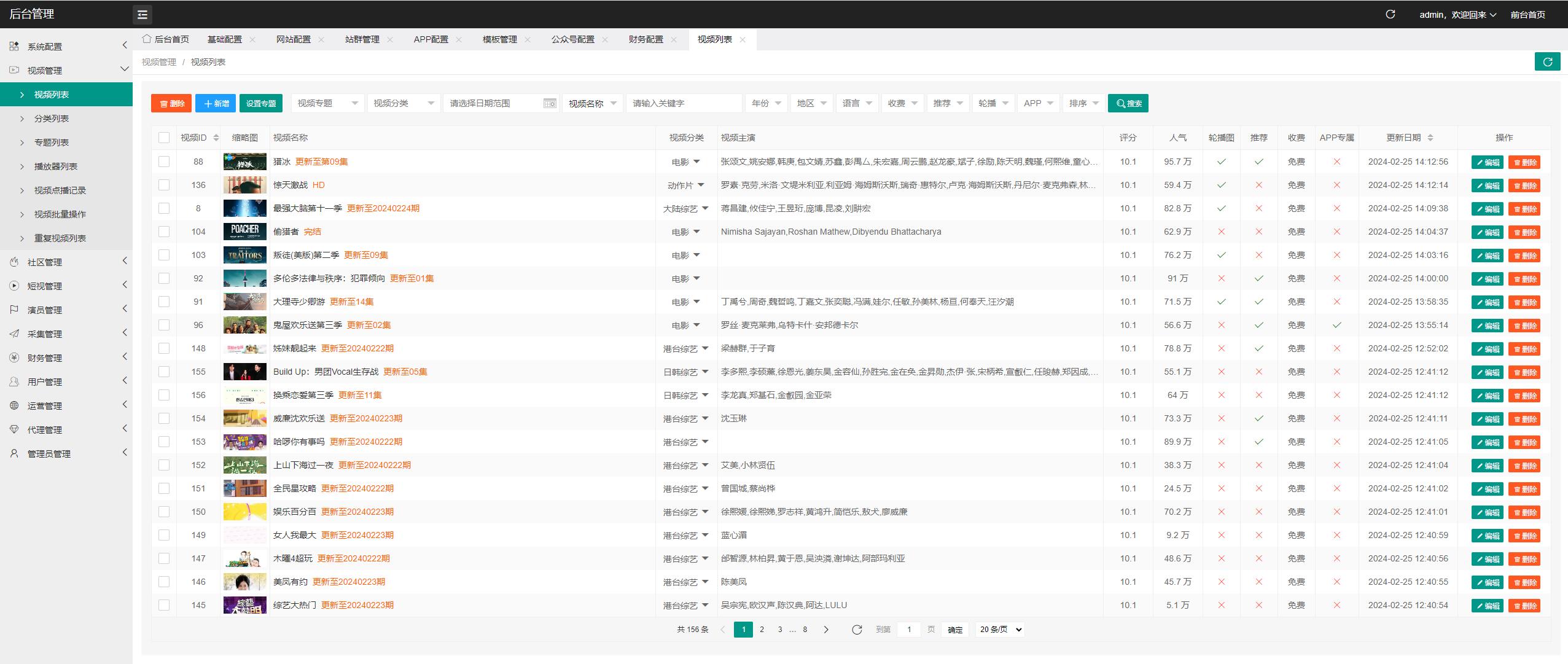Open the 收费 filter dropdown
Viewport: 1568px width, 664px height.
click(x=902, y=103)
